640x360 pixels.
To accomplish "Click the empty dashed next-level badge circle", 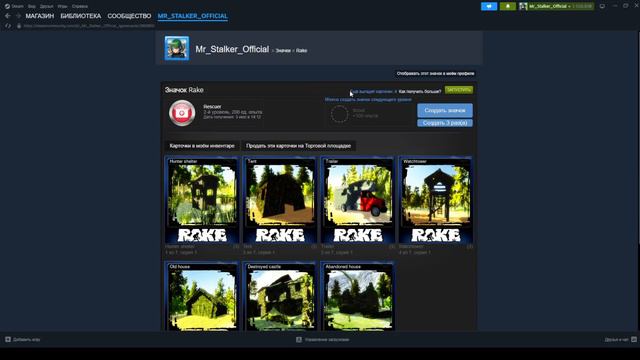I will tap(339, 114).
